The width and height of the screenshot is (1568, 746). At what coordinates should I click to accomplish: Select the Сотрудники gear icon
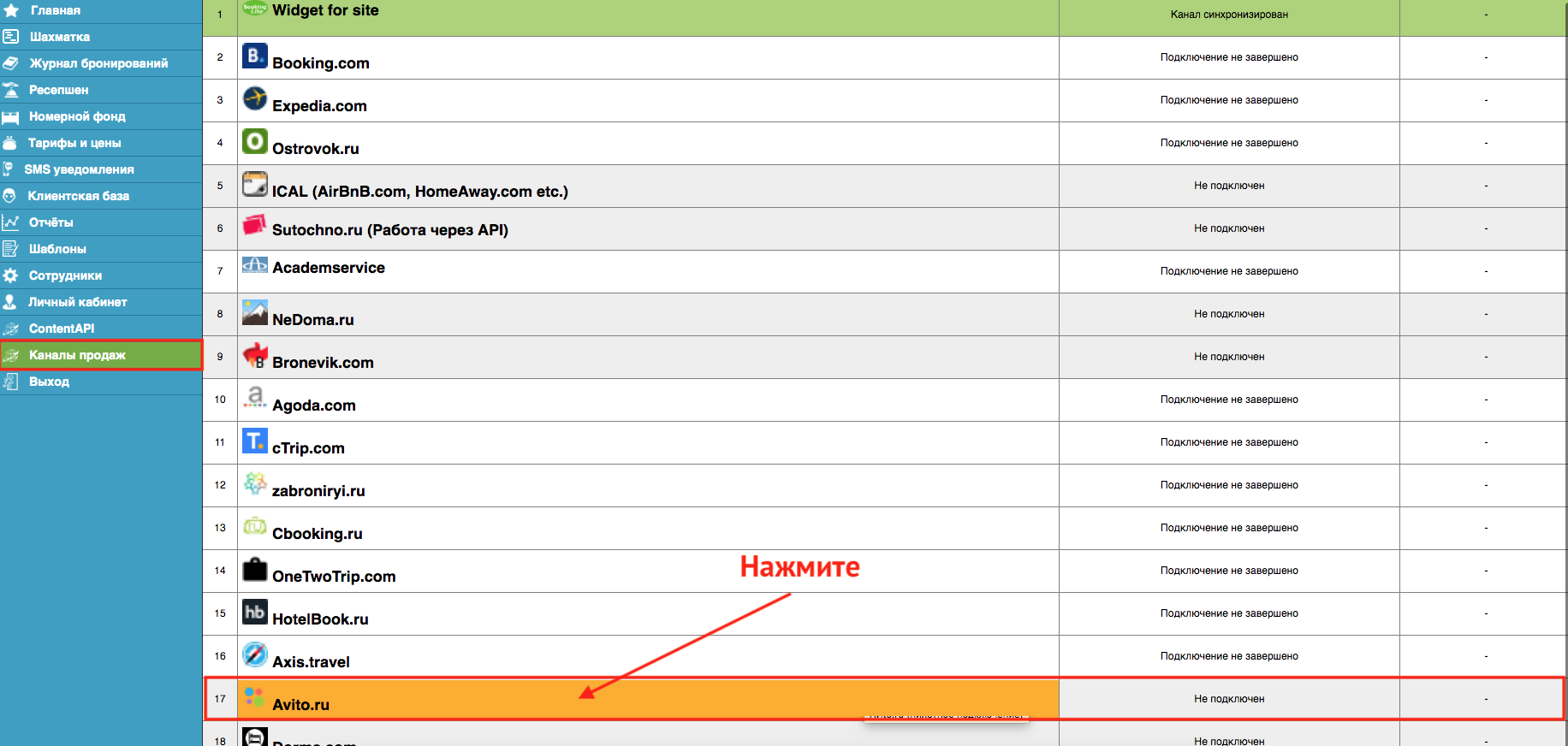tap(11, 275)
